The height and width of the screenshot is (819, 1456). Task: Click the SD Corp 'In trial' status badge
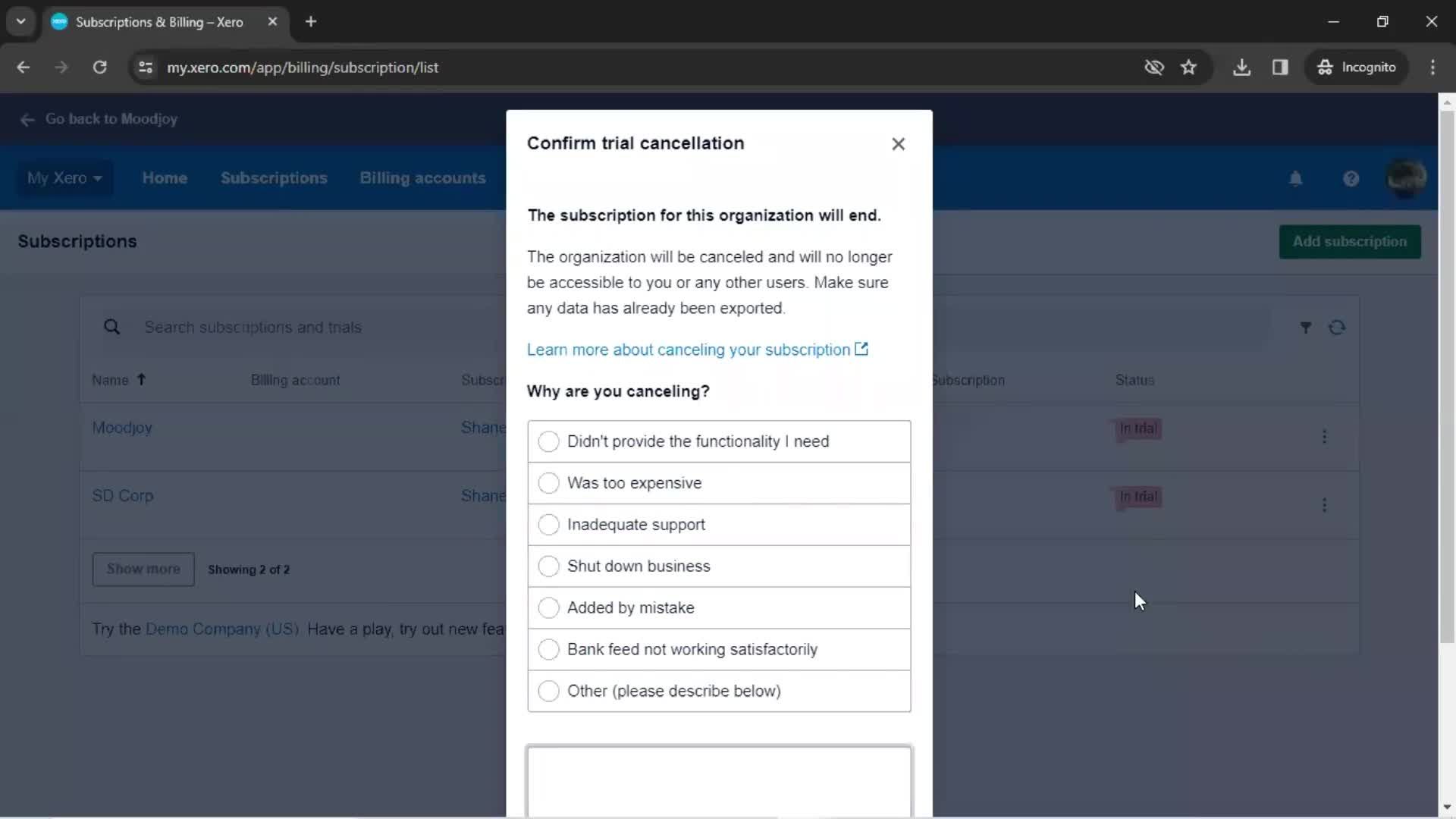[1138, 497]
